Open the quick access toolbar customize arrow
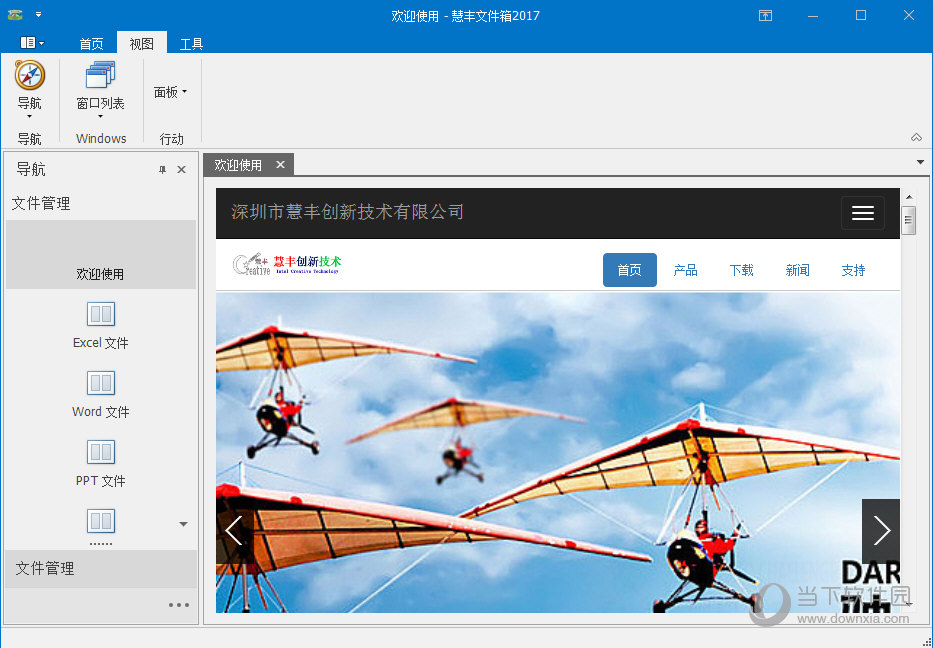The image size is (934, 648). 38,14
